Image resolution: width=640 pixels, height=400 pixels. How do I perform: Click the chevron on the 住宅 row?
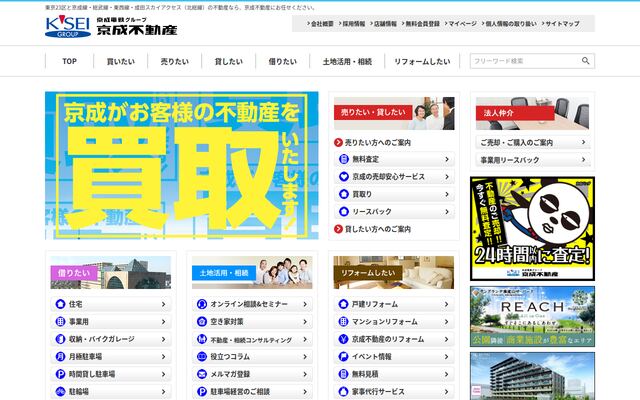pyautogui.click(x=163, y=304)
